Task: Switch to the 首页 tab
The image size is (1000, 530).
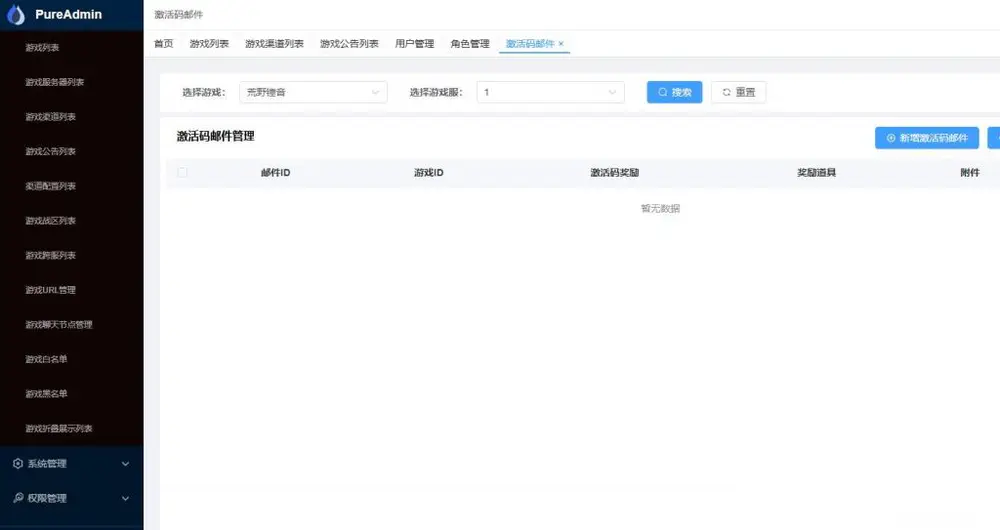Action: [x=164, y=43]
